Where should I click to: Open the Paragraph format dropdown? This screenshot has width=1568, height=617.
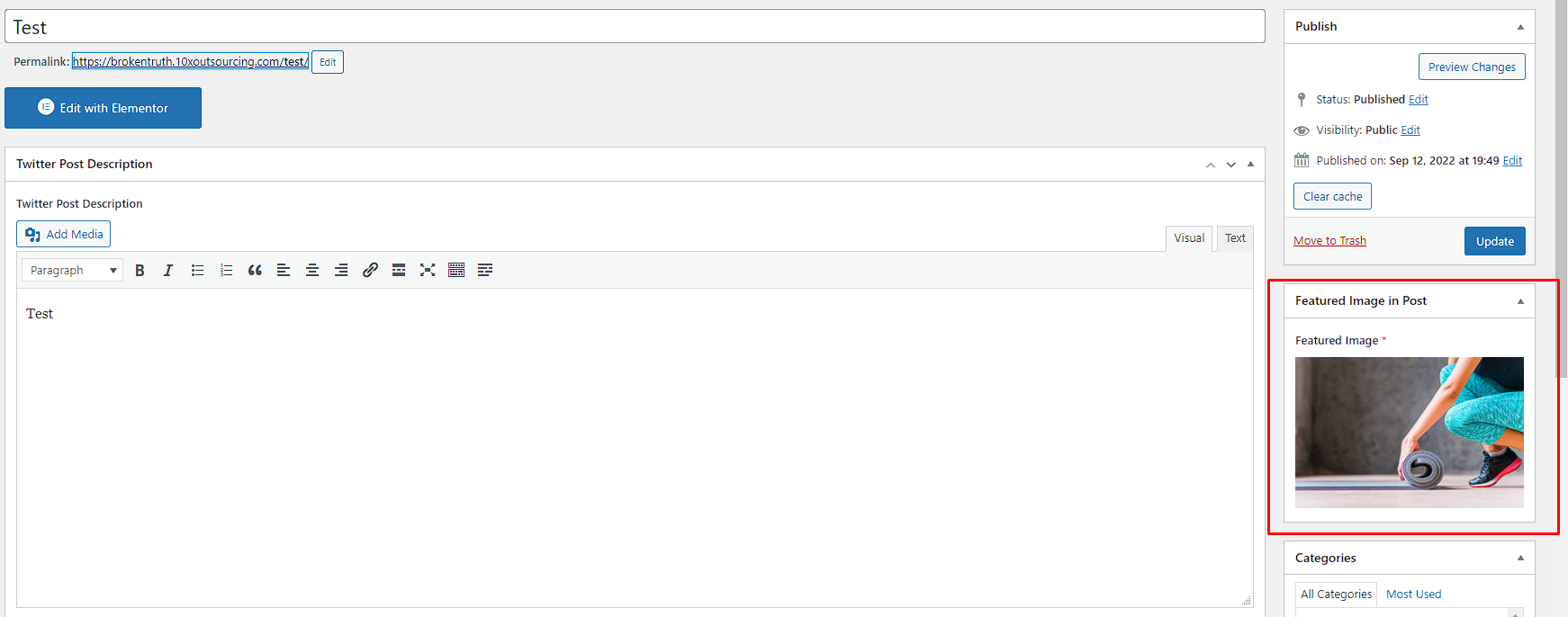(x=72, y=270)
